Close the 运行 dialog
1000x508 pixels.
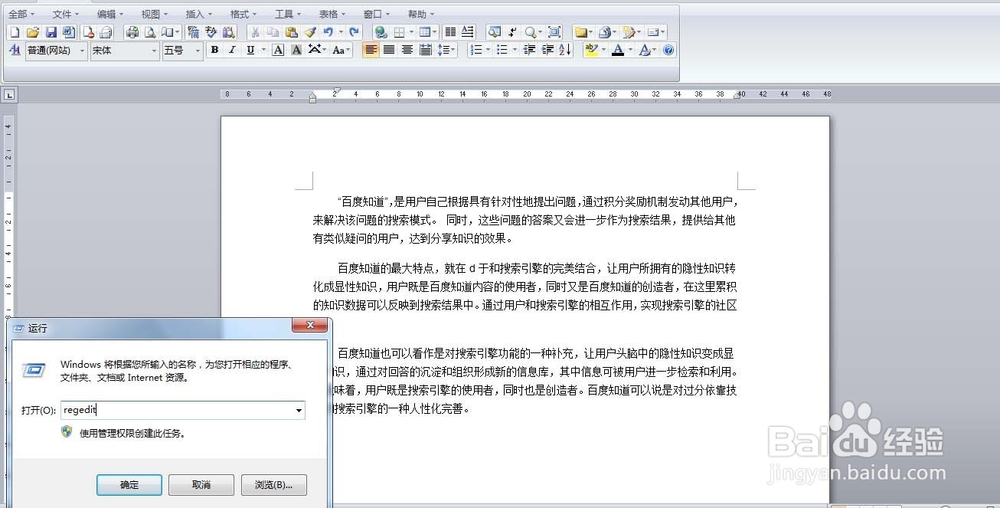(x=310, y=326)
